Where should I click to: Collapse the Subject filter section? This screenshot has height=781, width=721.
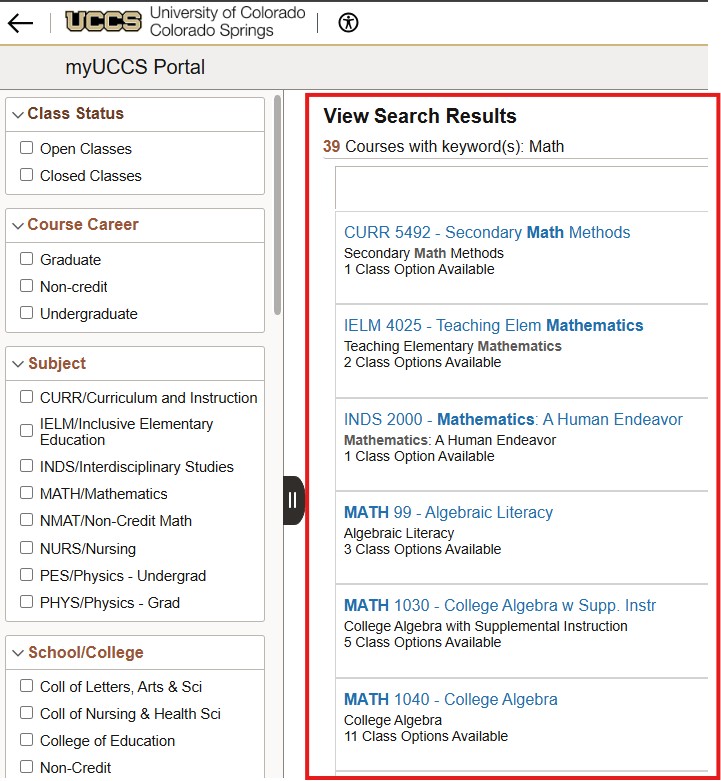click(x=18, y=364)
